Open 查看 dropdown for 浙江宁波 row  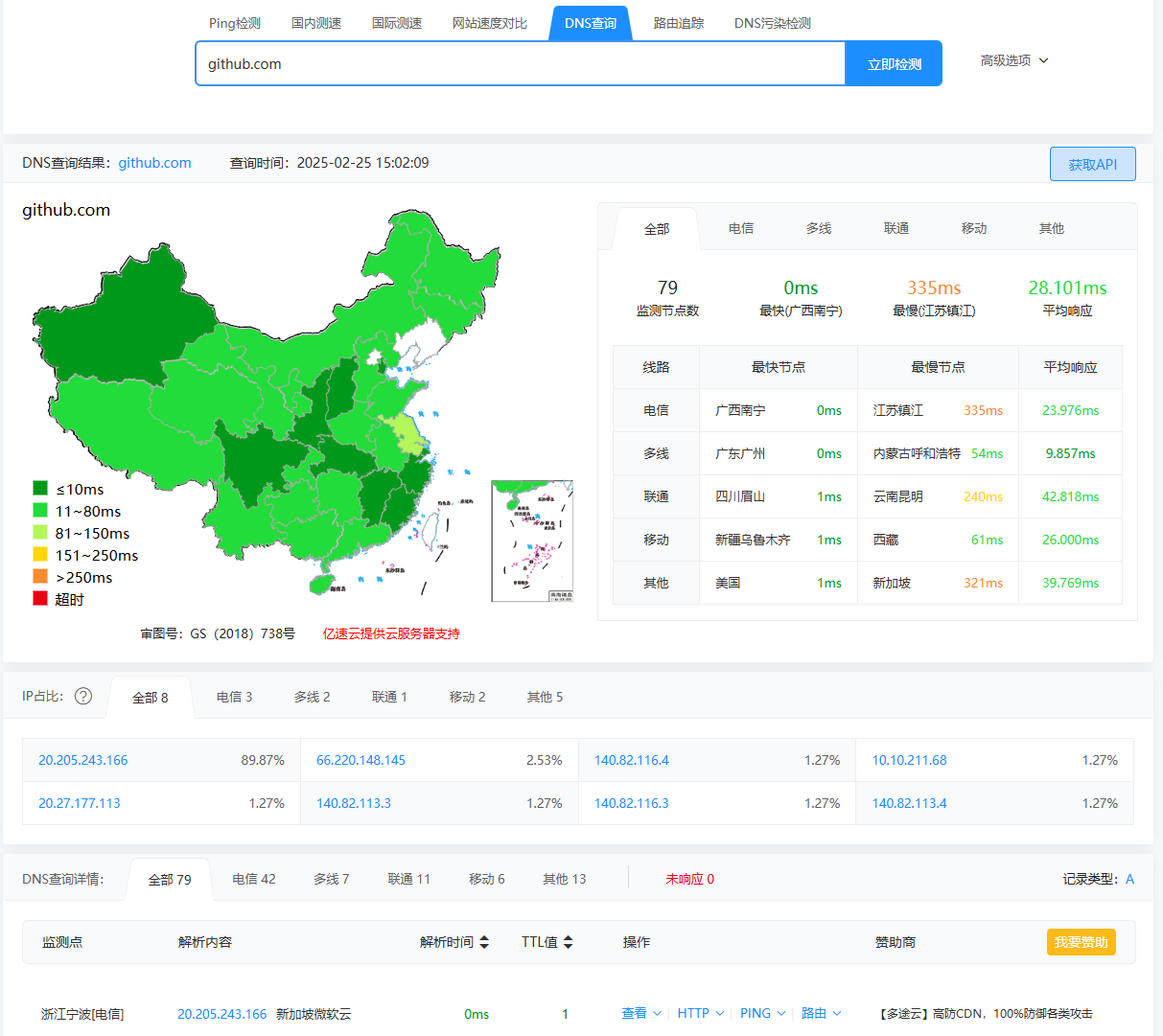click(640, 1013)
